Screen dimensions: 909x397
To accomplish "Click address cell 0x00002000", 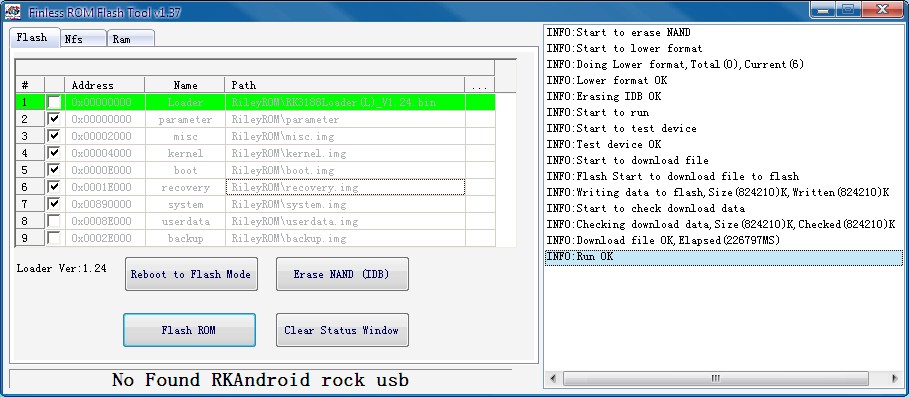I will coord(105,136).
